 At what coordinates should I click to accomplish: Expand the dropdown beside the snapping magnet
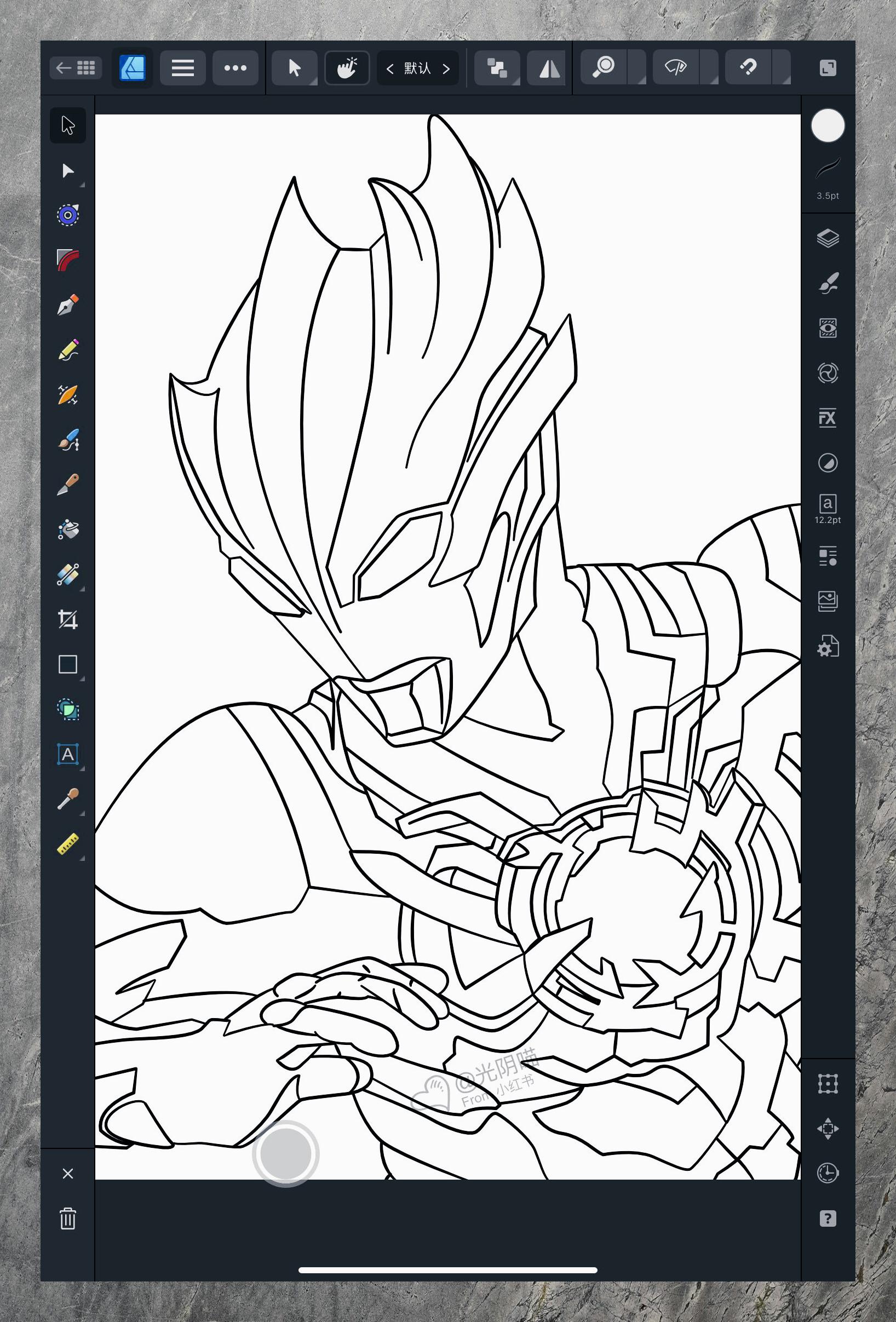pos(782,68)
